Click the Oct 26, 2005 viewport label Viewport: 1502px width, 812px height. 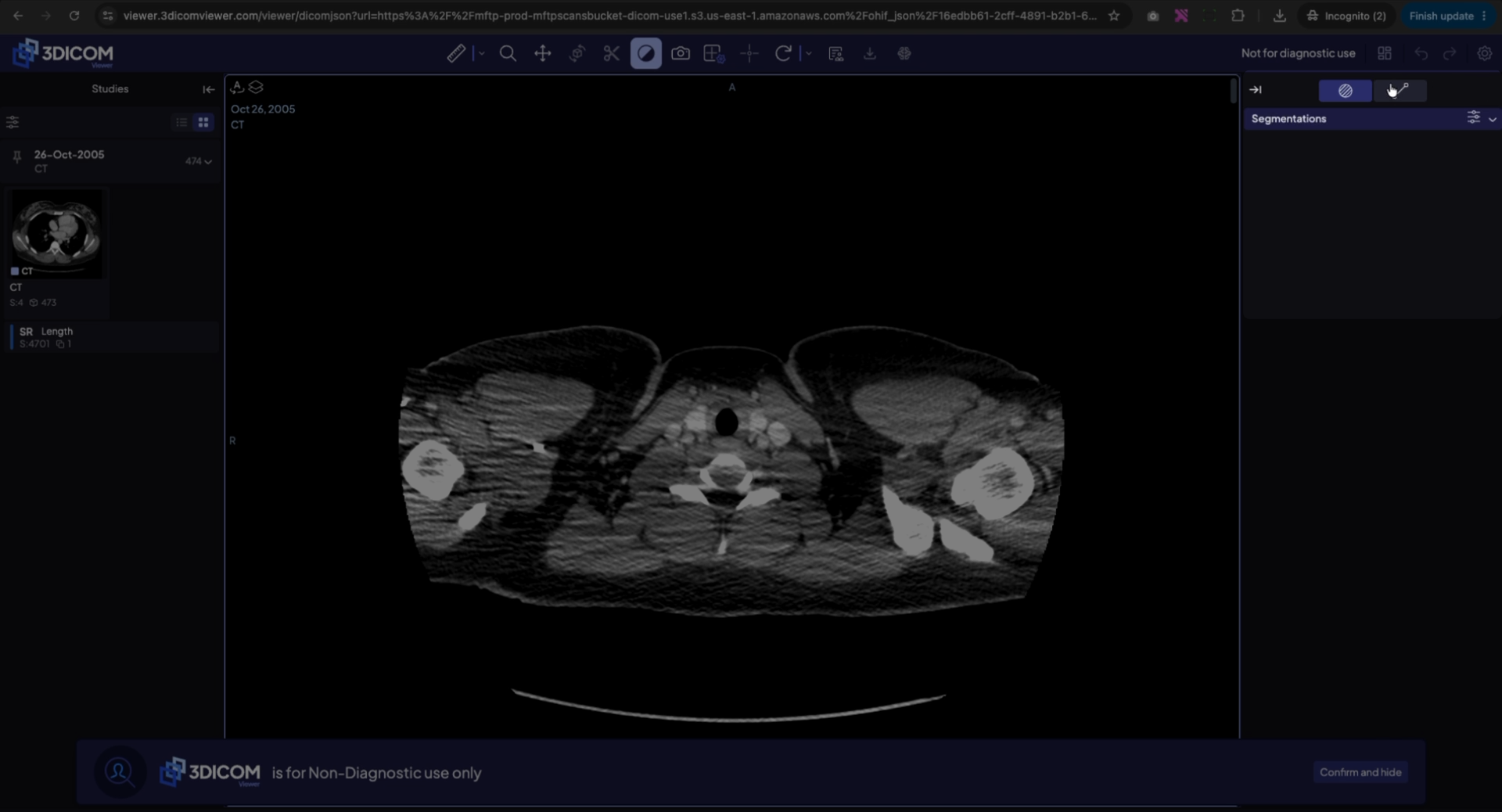[x=263, y=110]
